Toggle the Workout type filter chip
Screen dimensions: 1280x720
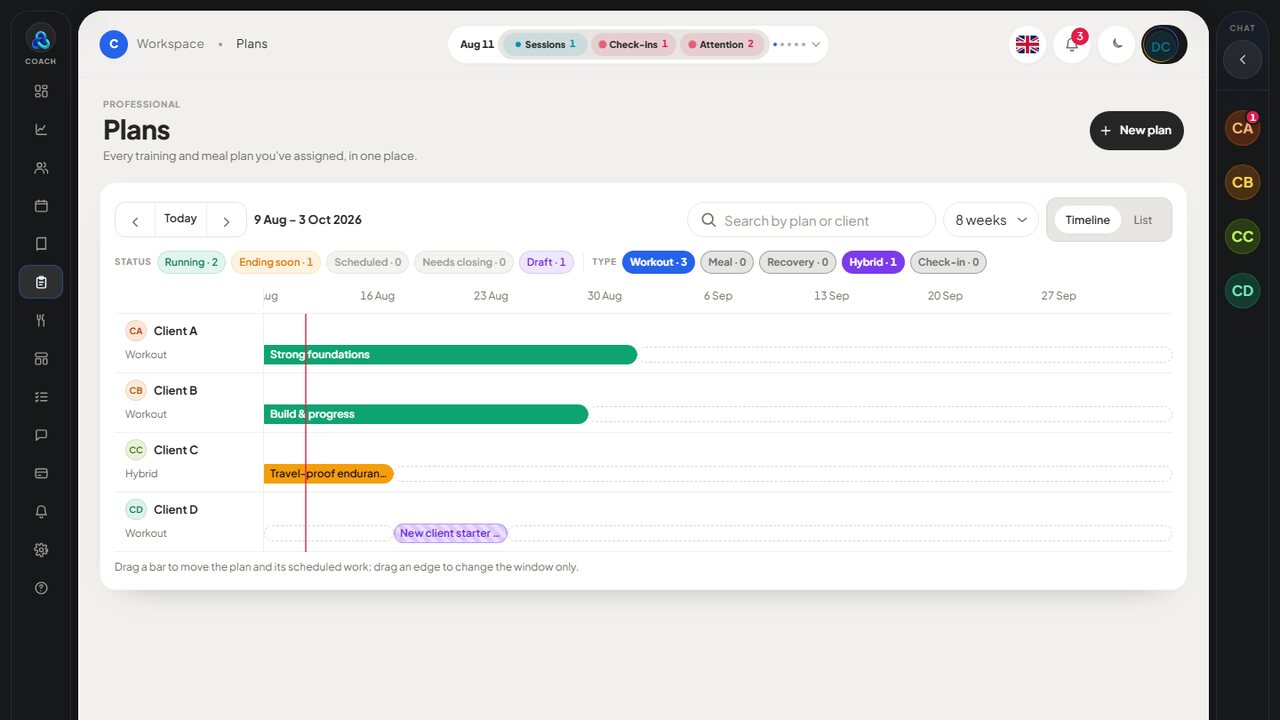pyautogui.click(x=658, y=262)
